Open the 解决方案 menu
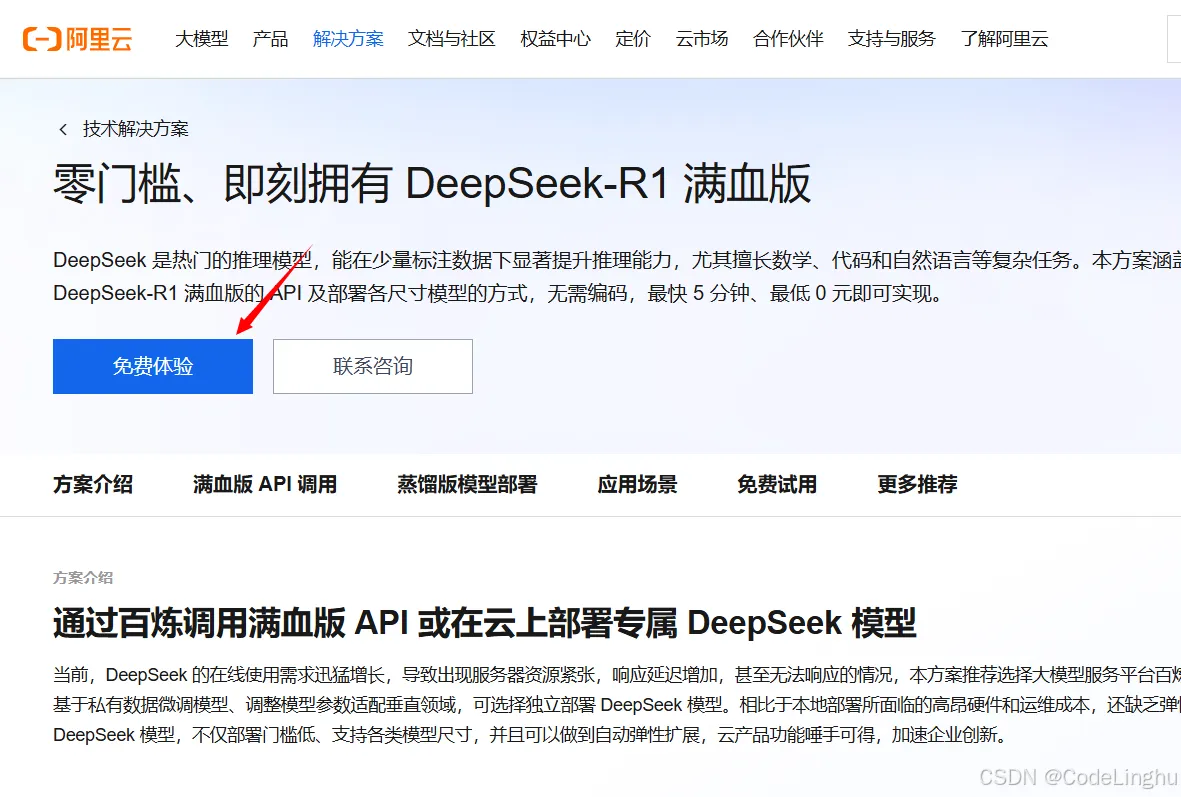Viewport: 1181px width, 797px height. tap(348, 38)
